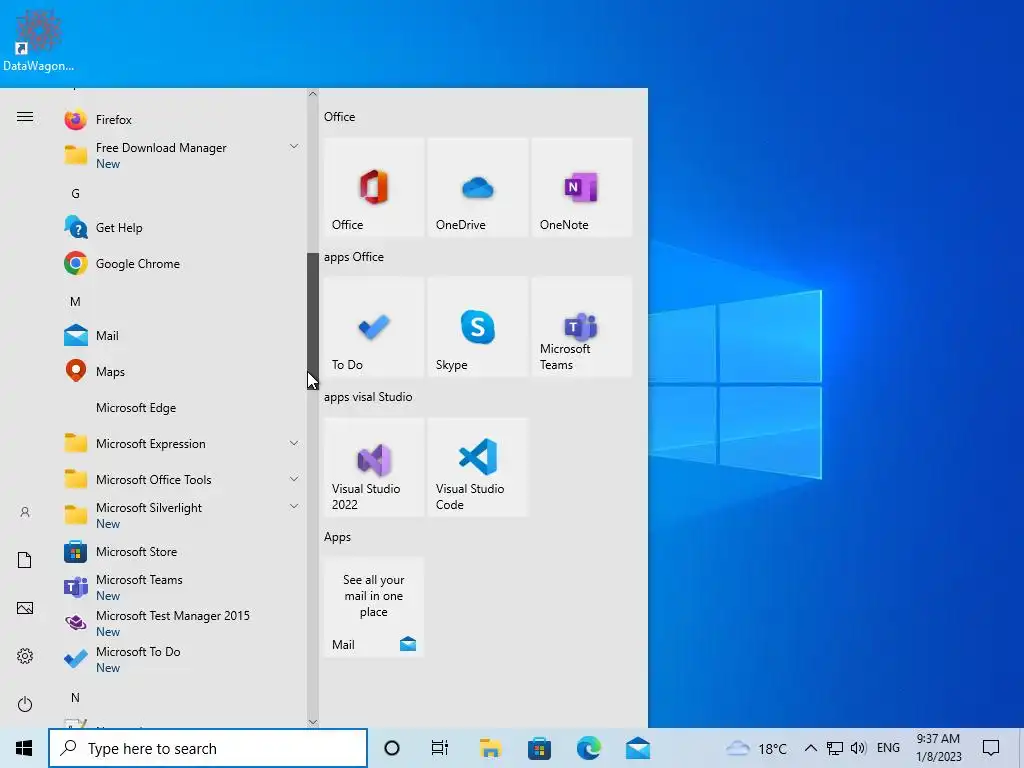Screen dimensions: 1024x768
Task: Open Firefox from the app list
Action: 181,120
